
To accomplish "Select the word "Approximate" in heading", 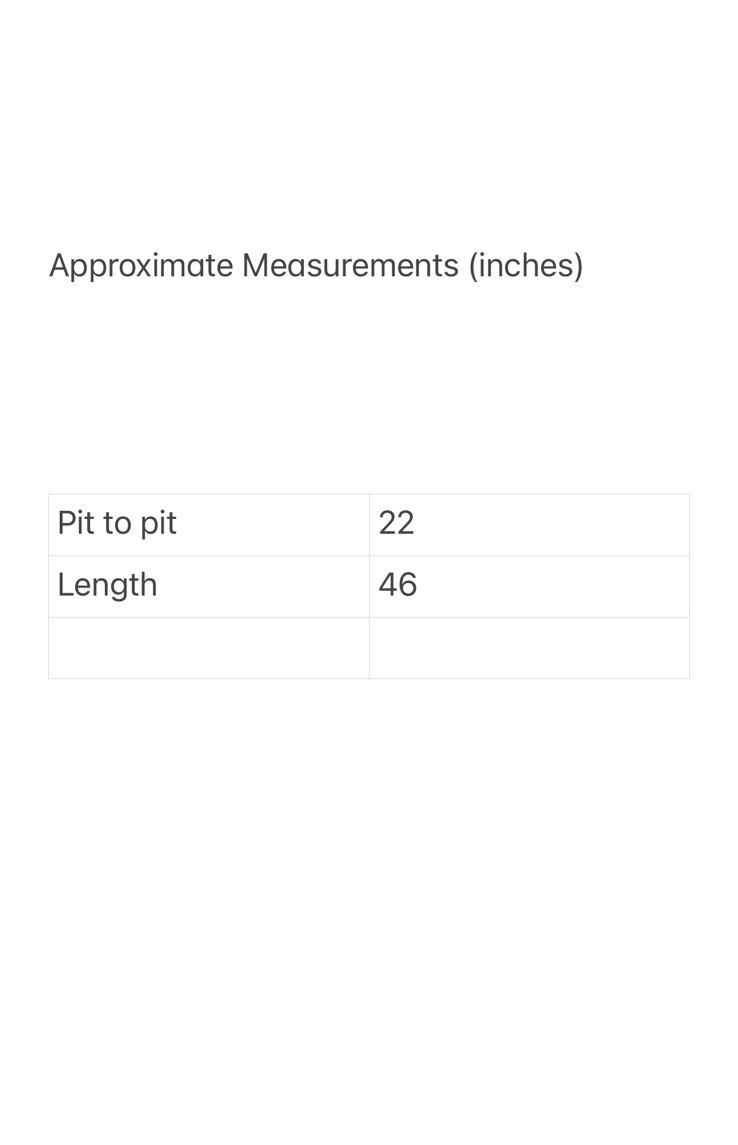I will point(141,267).
